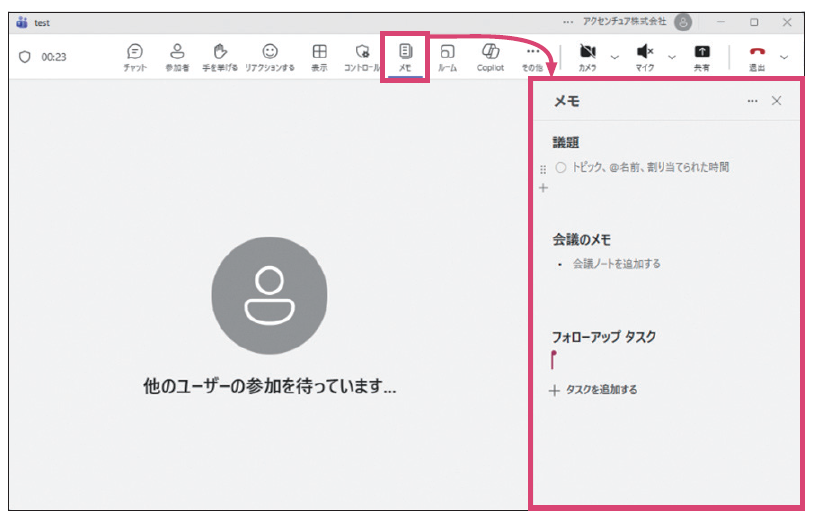814x517 pixels.
Task: Unmute the microphone (マイク)
Action: (x=645, y=57)
